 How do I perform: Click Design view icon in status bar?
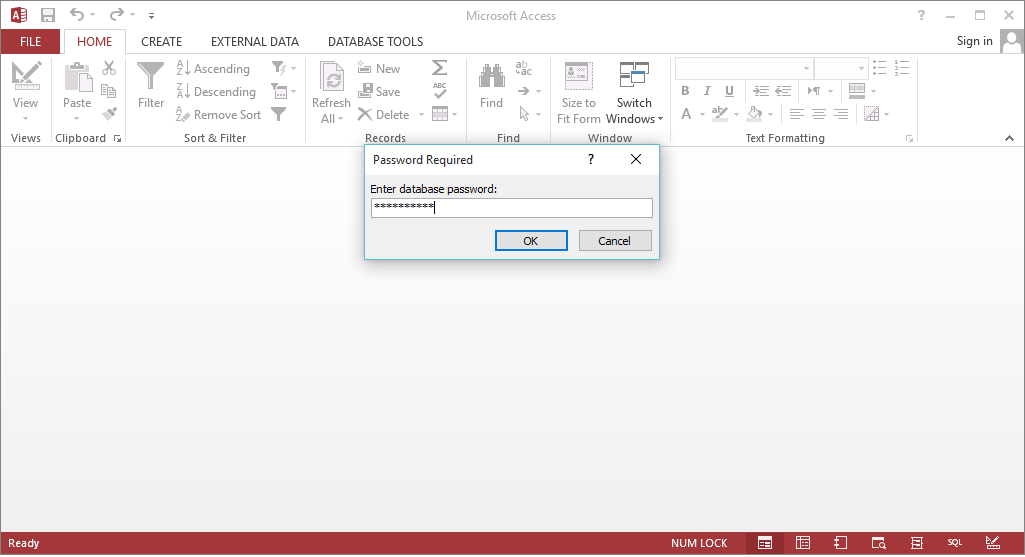tap(992, 543)
